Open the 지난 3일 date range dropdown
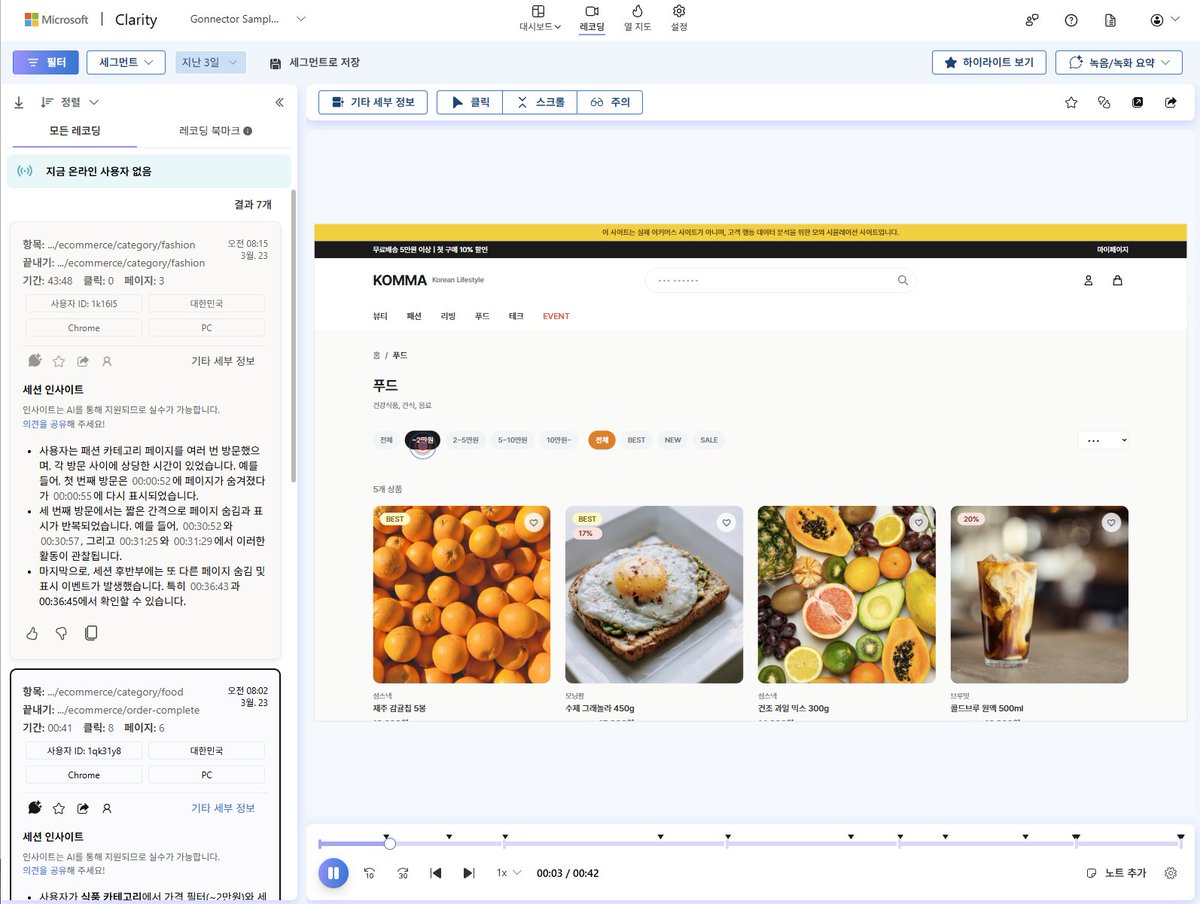1200x904 pixels. pyautogui.click(x=210, y=62)
